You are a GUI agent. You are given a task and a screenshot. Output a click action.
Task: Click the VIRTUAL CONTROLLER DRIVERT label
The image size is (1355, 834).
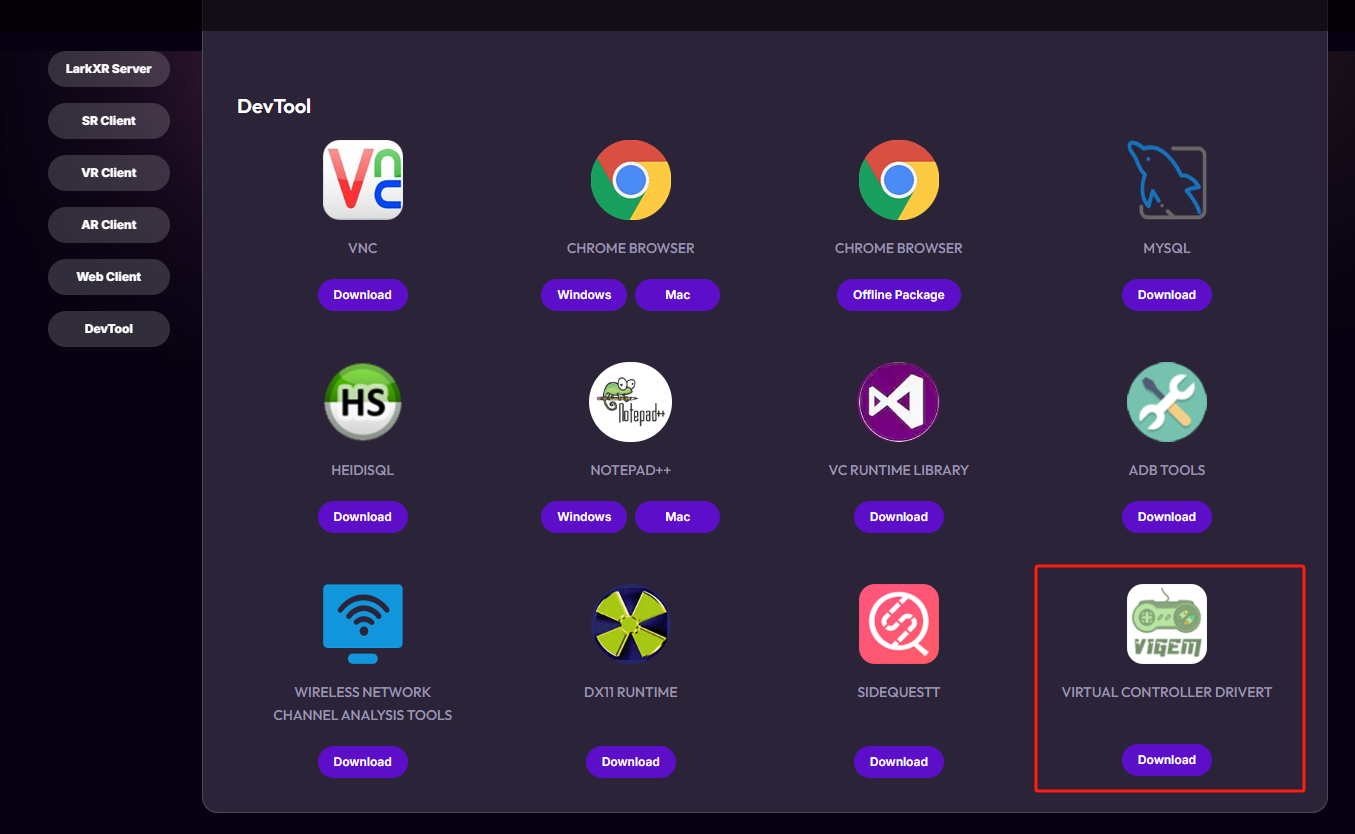(x=1167, y=692)
